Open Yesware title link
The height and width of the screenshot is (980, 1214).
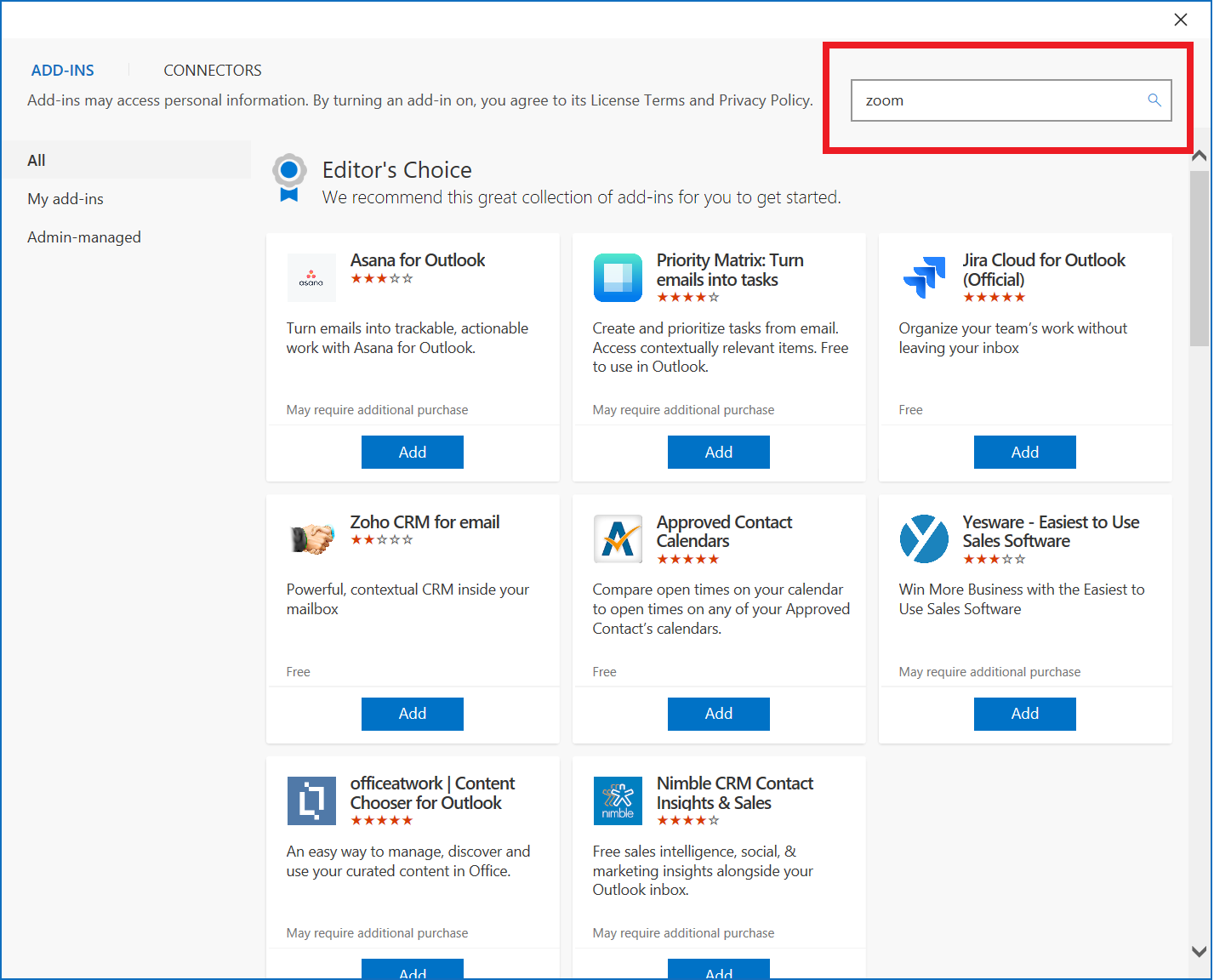(1051, 532)
